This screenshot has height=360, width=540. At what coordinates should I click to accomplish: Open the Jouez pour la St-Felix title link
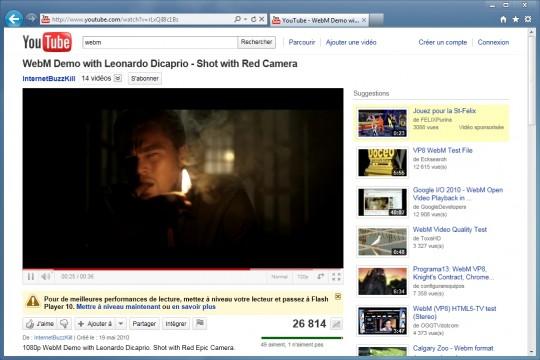click(444, 111)
